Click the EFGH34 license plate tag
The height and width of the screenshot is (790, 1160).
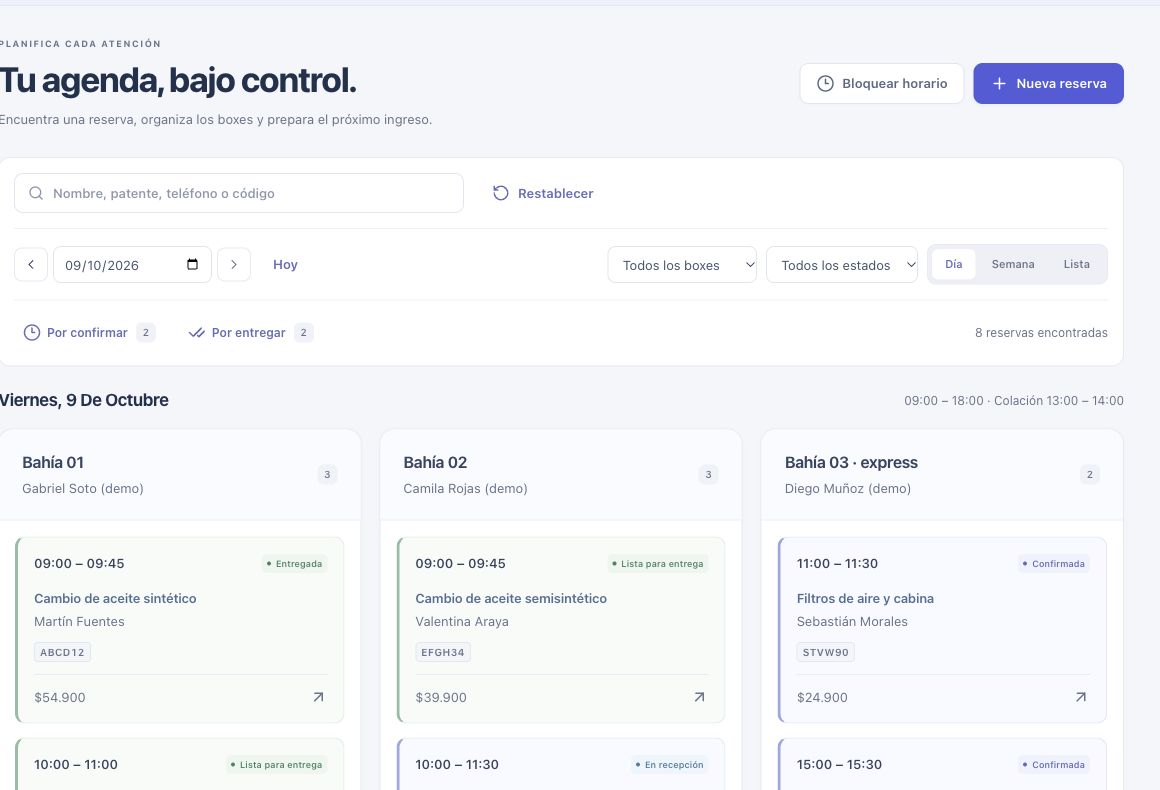coord(443,652)
